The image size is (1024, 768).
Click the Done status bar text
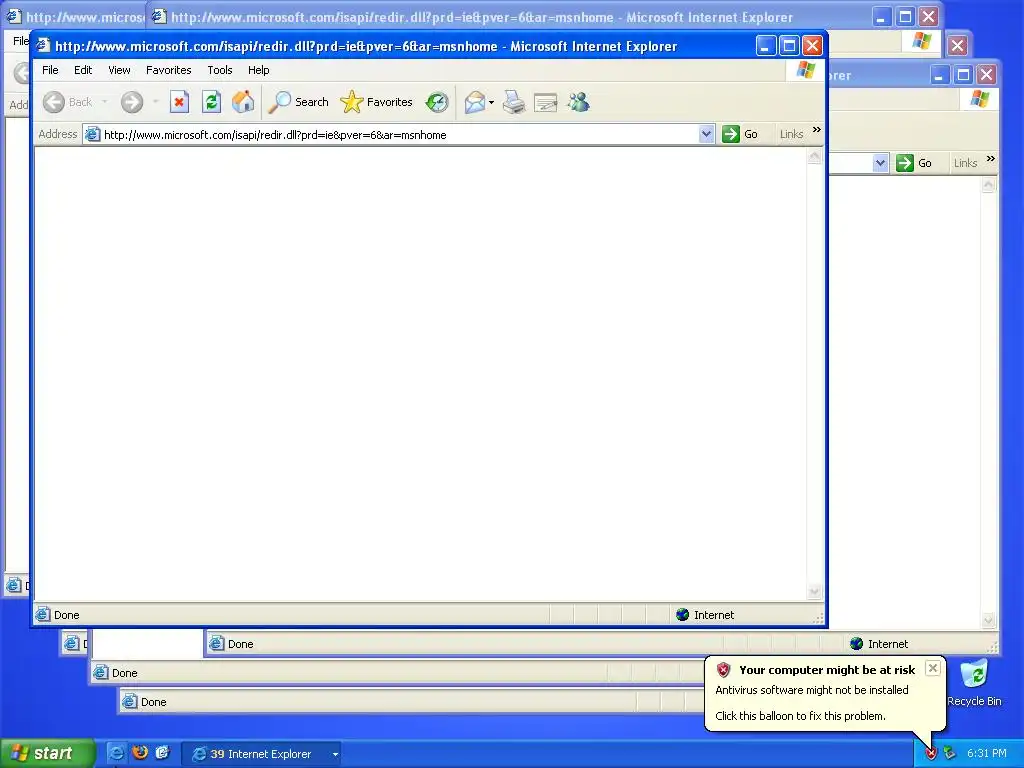point(67,615)
